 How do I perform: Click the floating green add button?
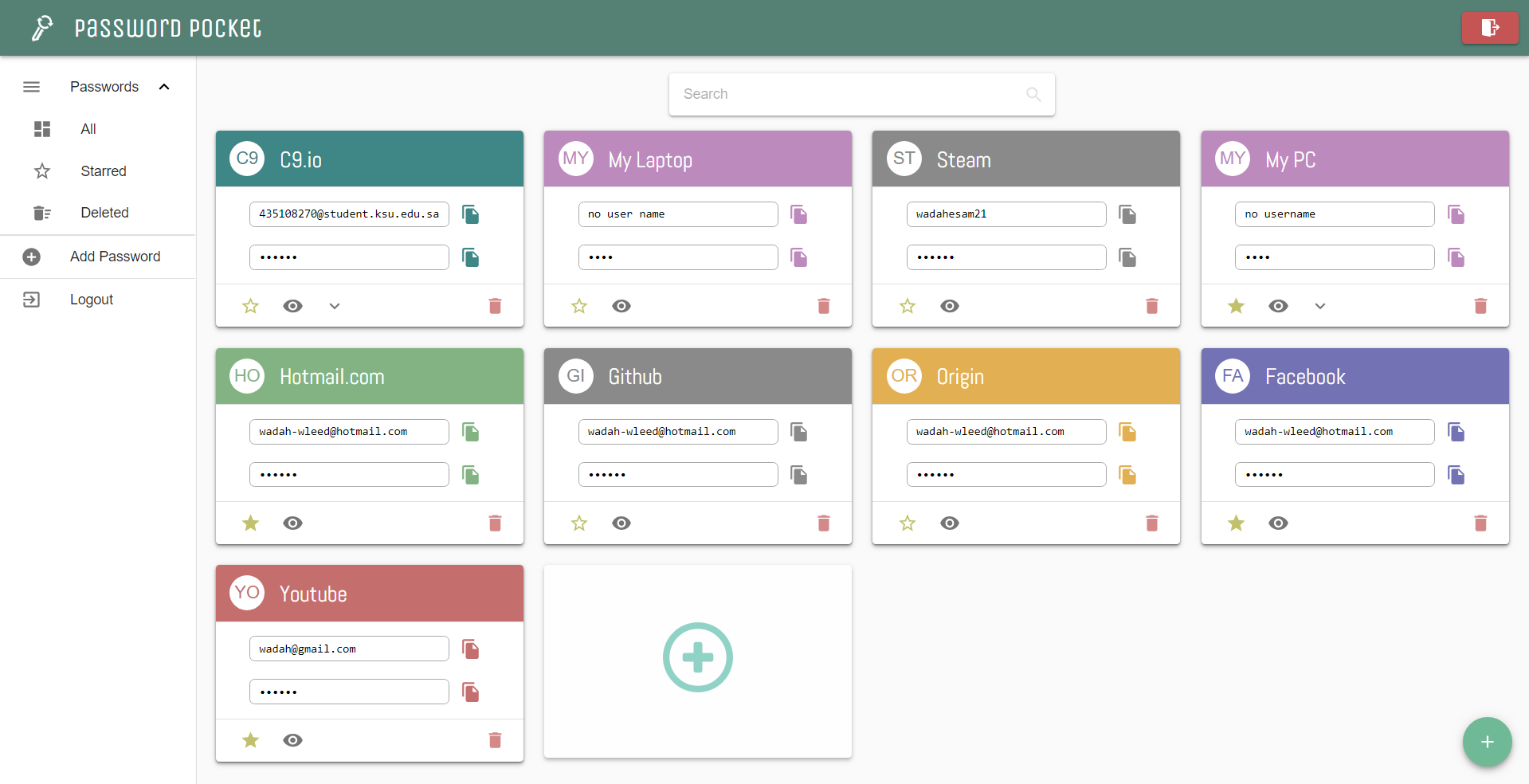click(1487, 742)
